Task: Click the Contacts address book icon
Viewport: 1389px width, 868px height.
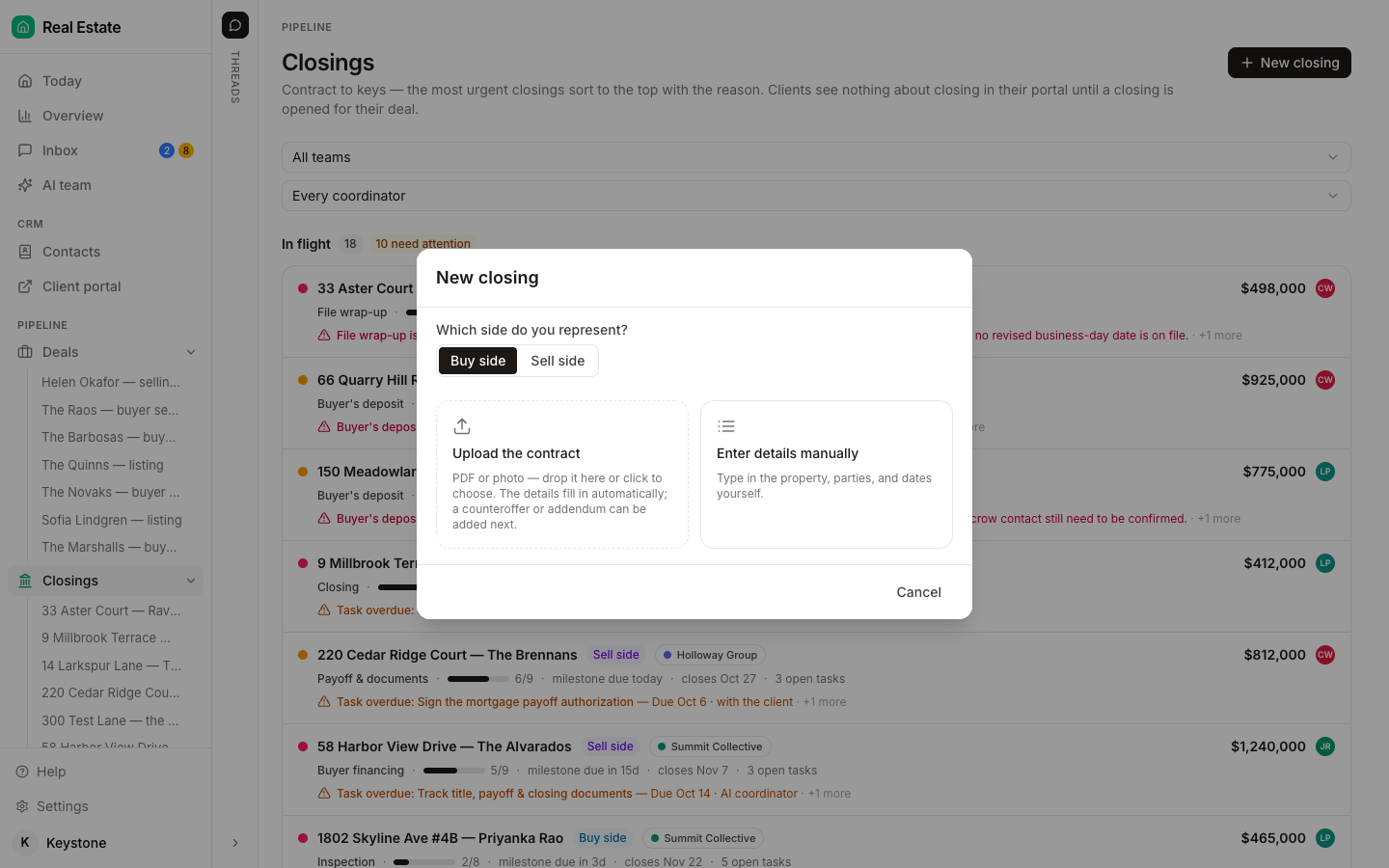Action: coord(25,252)
